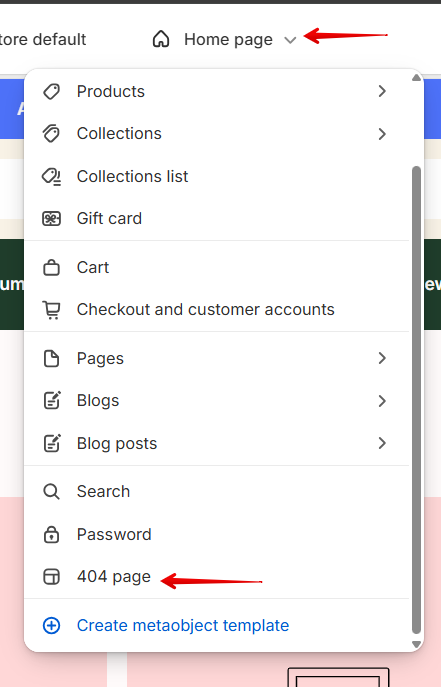The height and width of the screenshot is (687, 441).
Task: Expand the Pages submenu chevron
Action: [382, 358]
